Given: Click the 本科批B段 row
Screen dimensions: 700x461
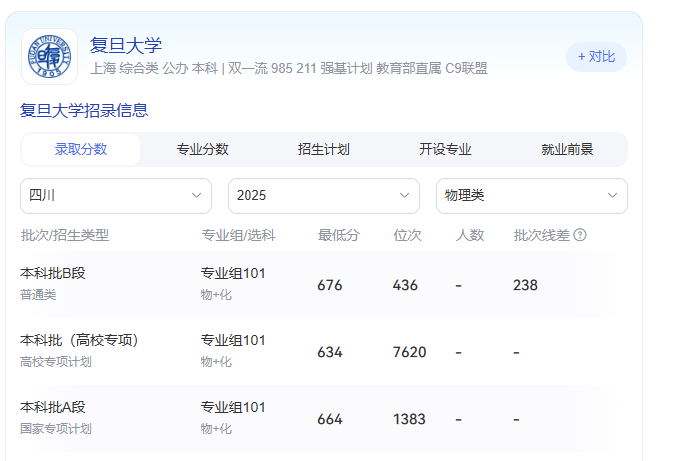Looking at the screenshot, I should (312, 284).
